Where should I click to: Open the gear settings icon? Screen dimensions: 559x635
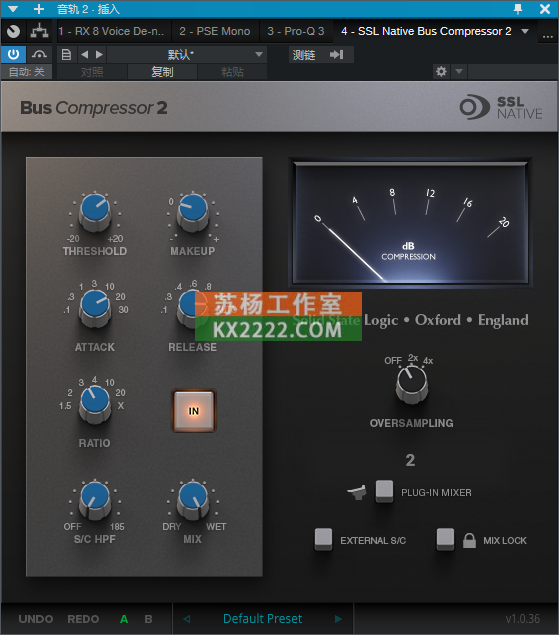pyautogui.click(x=441, y=72)
